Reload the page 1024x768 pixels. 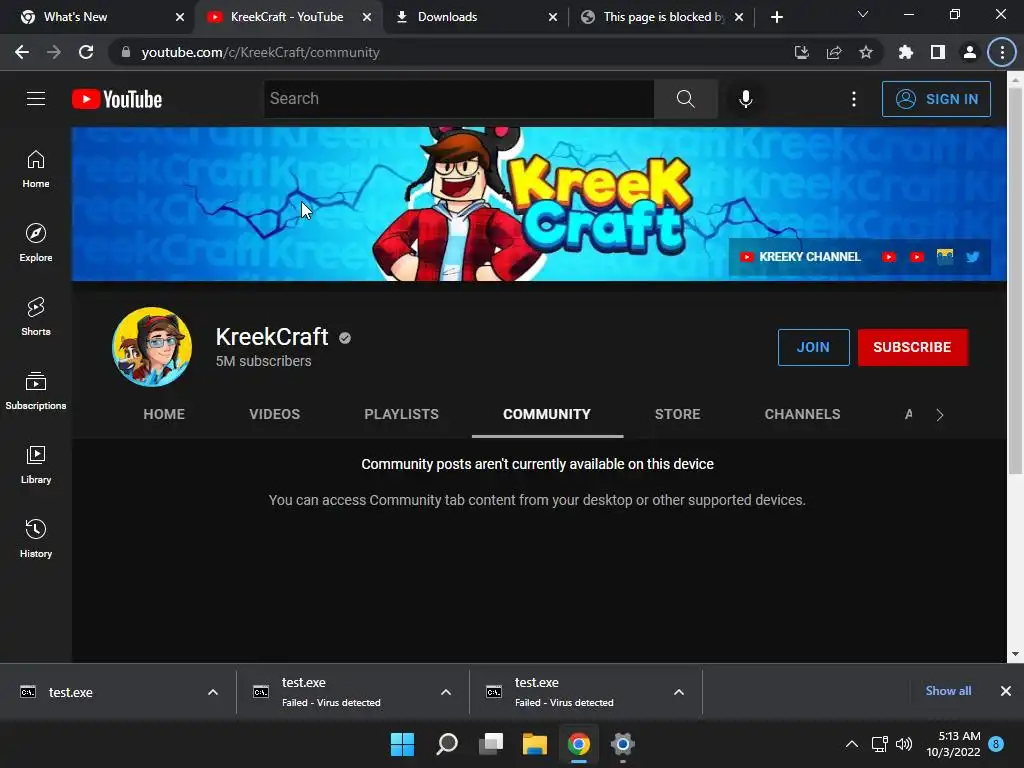point(86,52)
